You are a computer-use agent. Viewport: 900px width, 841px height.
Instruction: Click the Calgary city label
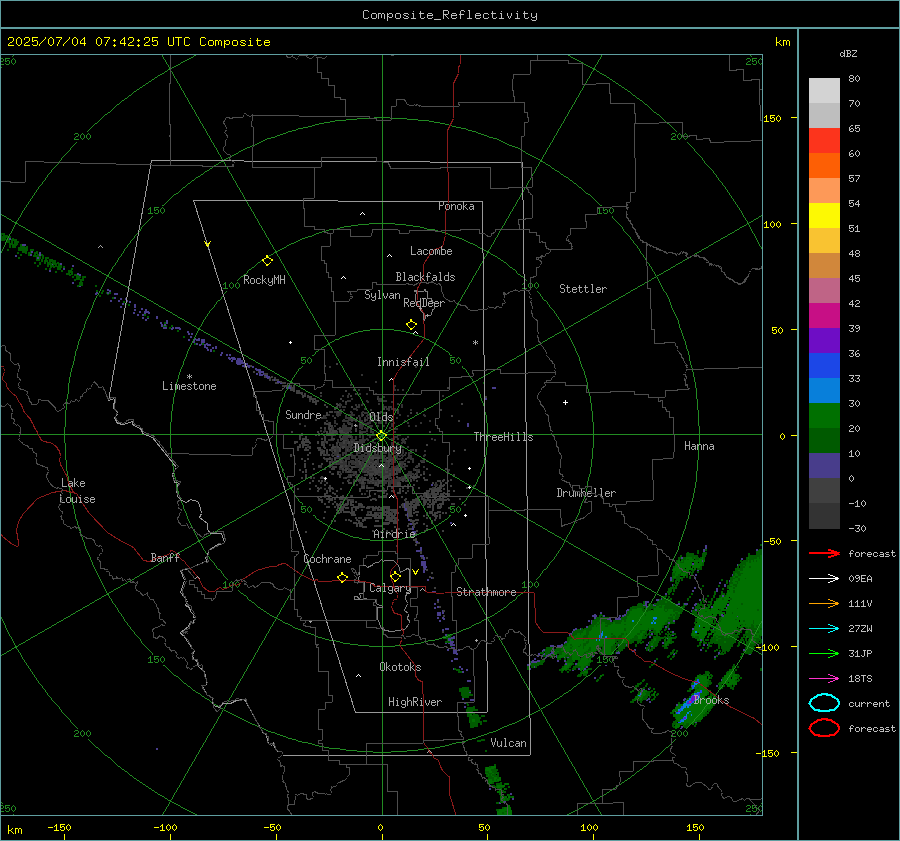(390, 588)
